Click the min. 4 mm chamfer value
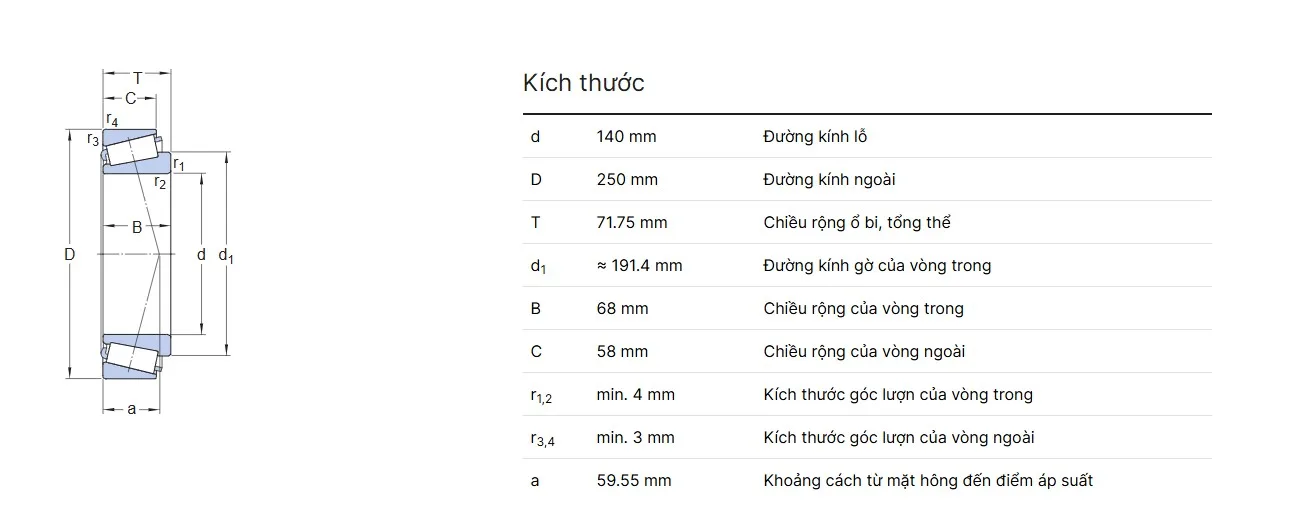This screenshot has width=1297, height=532. 635,394
